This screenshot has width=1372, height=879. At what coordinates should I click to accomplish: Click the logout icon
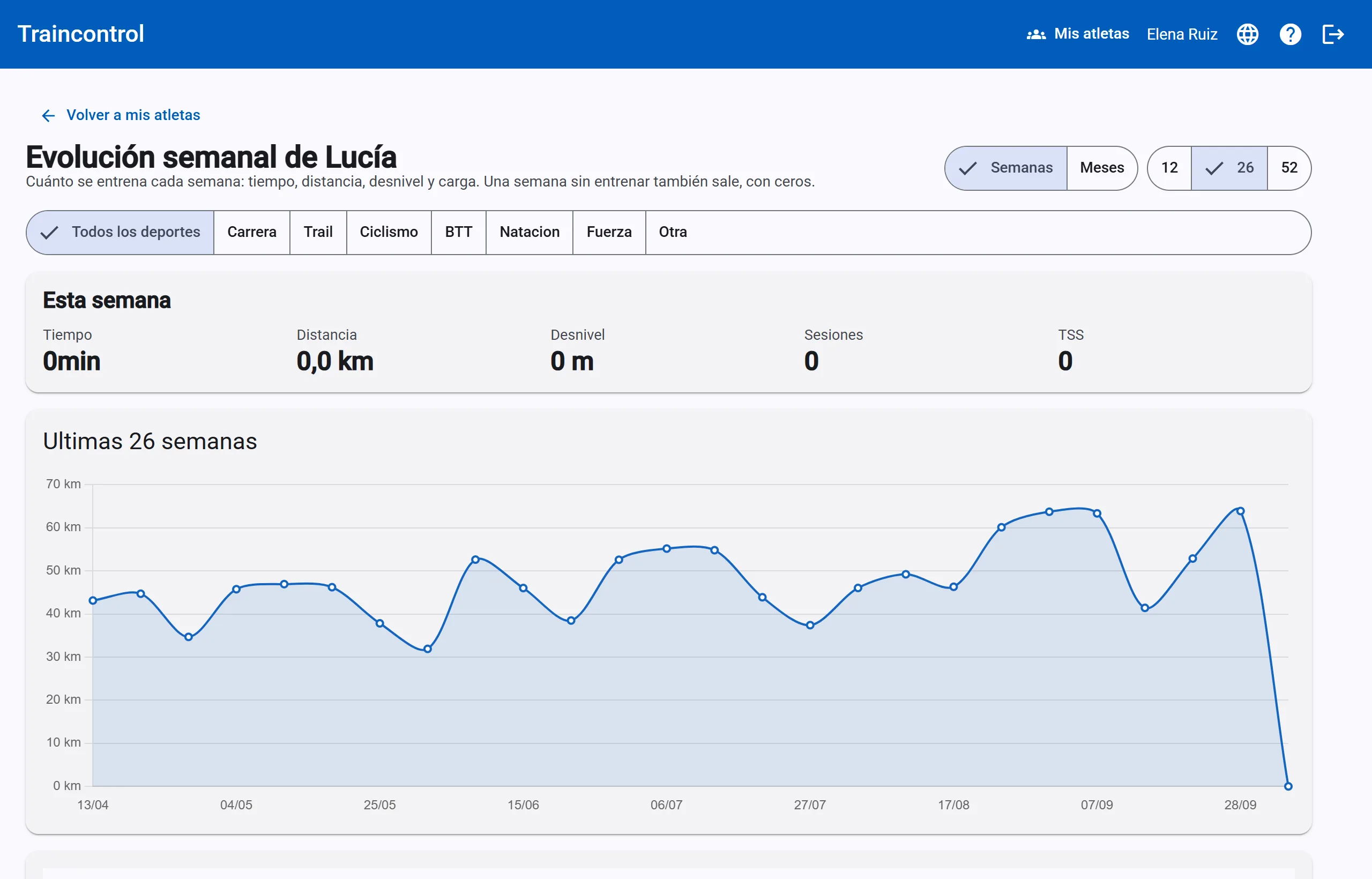[x=1333, y=34]
